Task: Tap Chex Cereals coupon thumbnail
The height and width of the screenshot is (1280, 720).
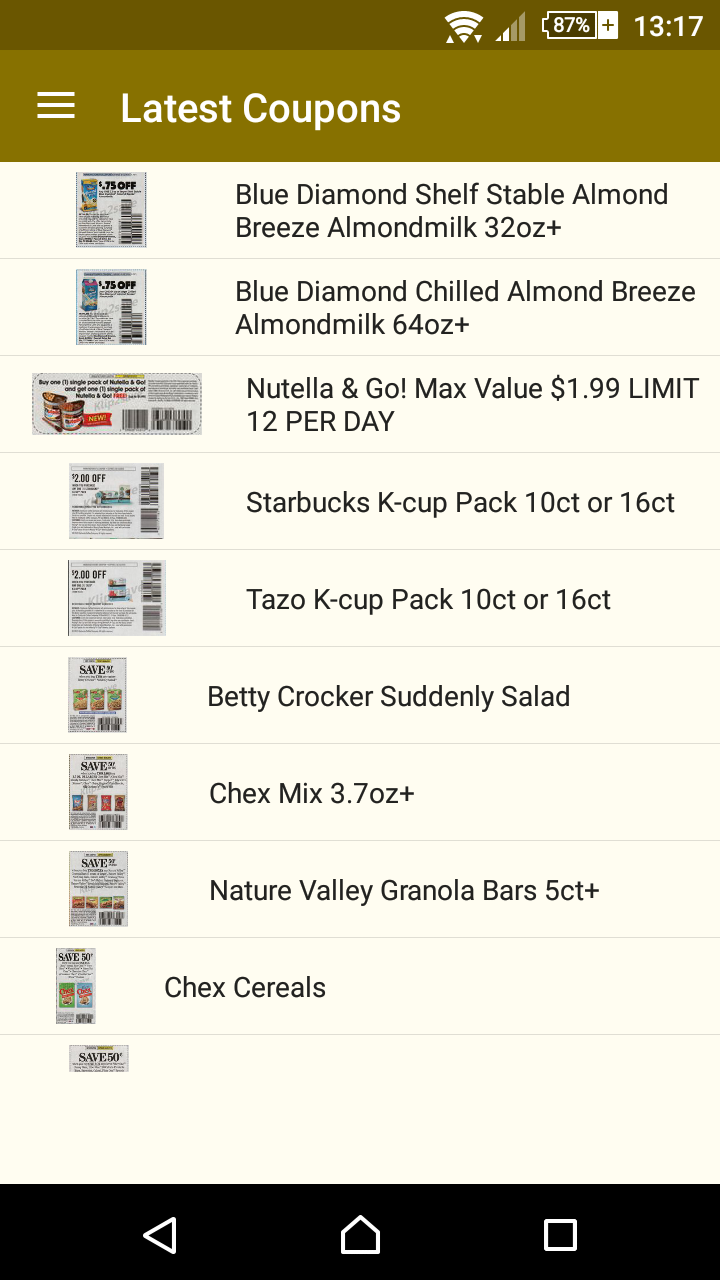Action: point(76,986)
